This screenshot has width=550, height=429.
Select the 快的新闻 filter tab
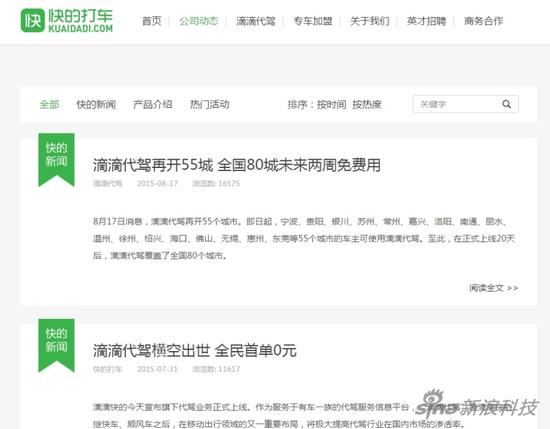tap(96, 104)
